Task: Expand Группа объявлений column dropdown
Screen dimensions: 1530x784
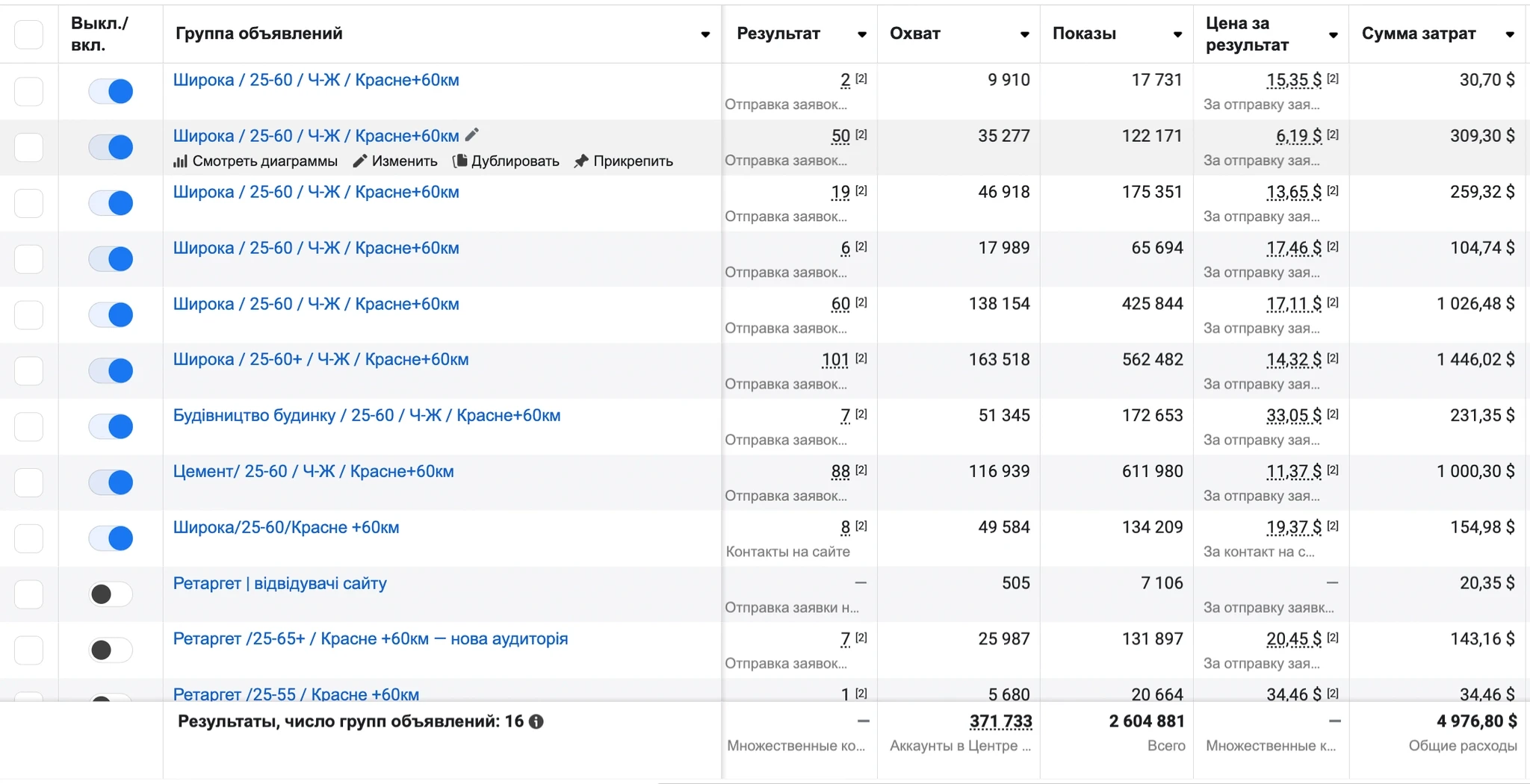Action: click(705, 34)
